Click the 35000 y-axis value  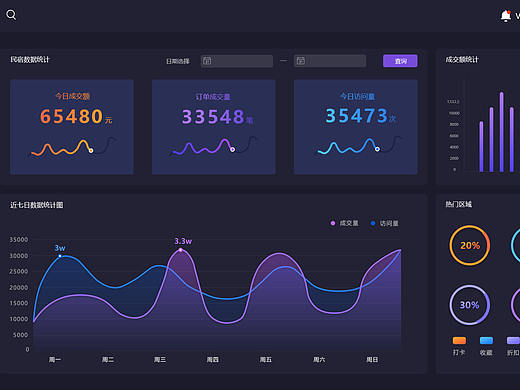click(19, 240)
